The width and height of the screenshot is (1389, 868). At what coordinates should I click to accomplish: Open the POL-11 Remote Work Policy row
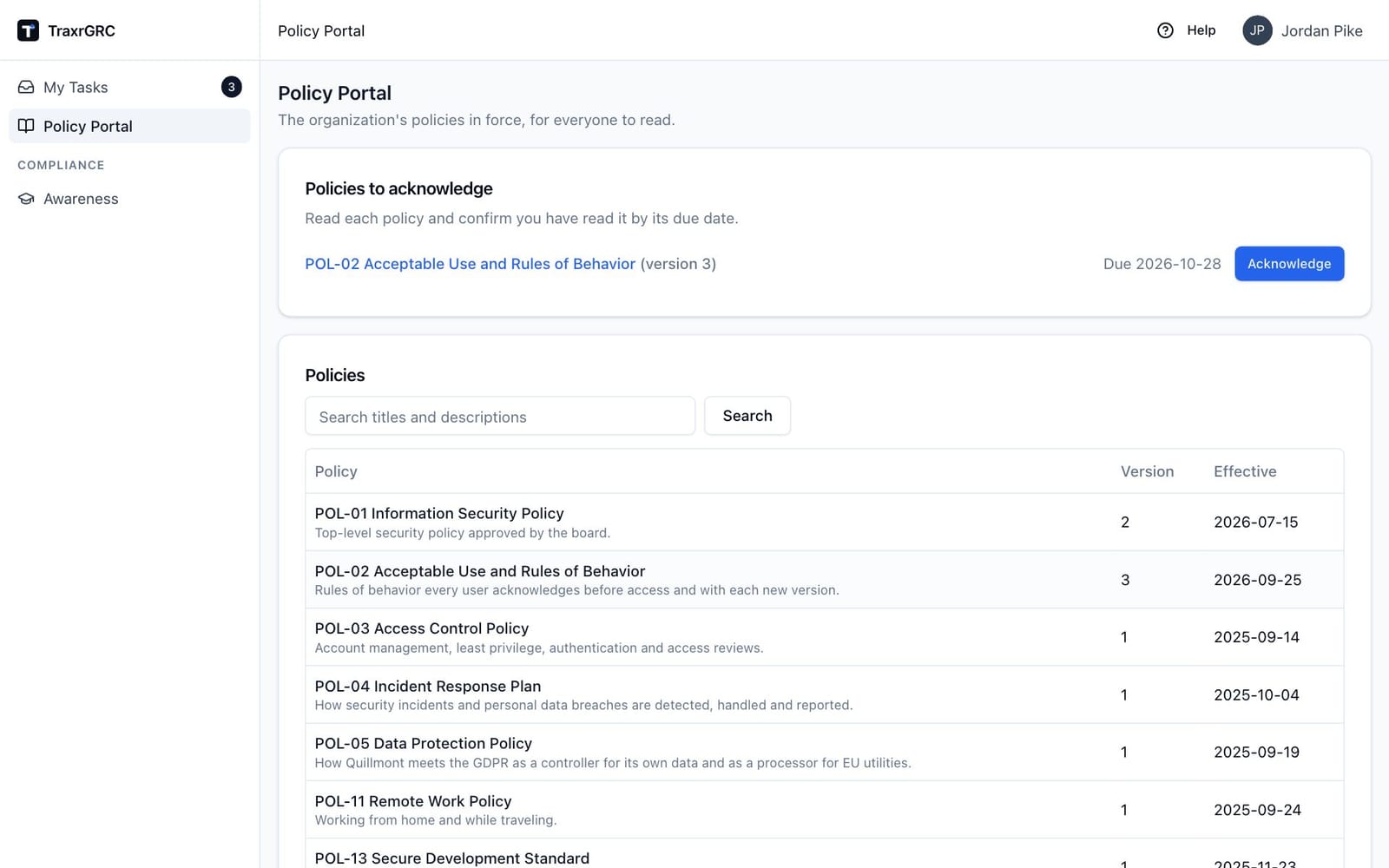[x=825, y=810]
